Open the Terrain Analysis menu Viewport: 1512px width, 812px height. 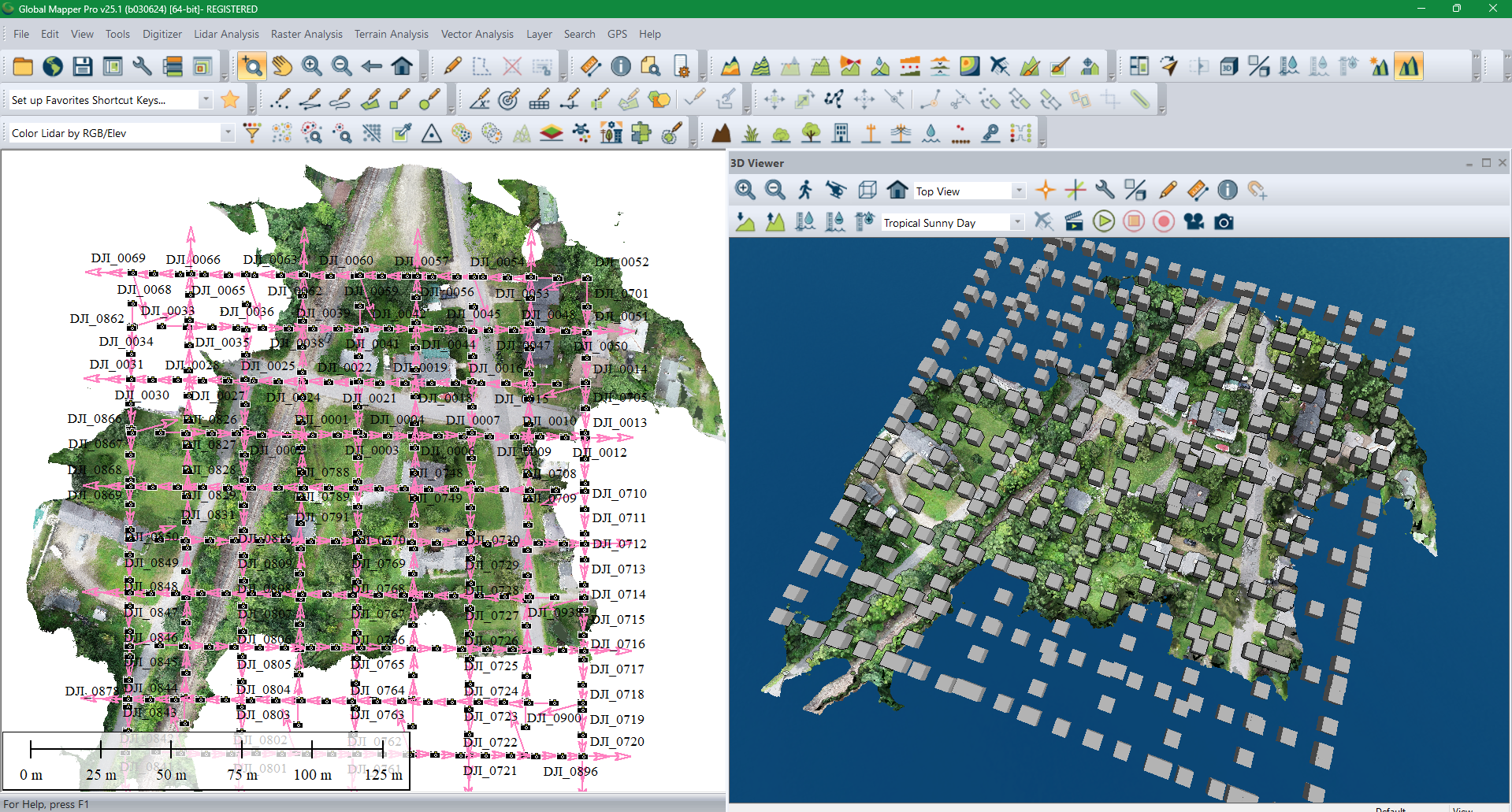(x=391, y=34)
